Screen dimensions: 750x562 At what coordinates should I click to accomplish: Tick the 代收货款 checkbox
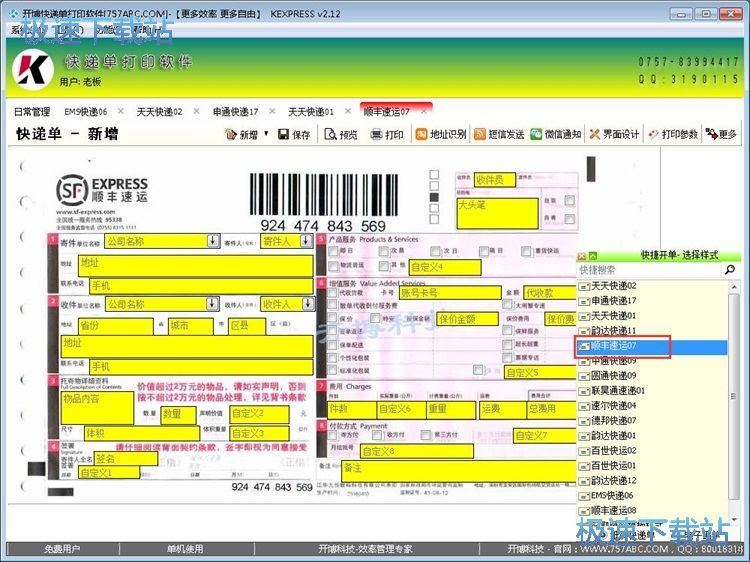pos(333,292)
